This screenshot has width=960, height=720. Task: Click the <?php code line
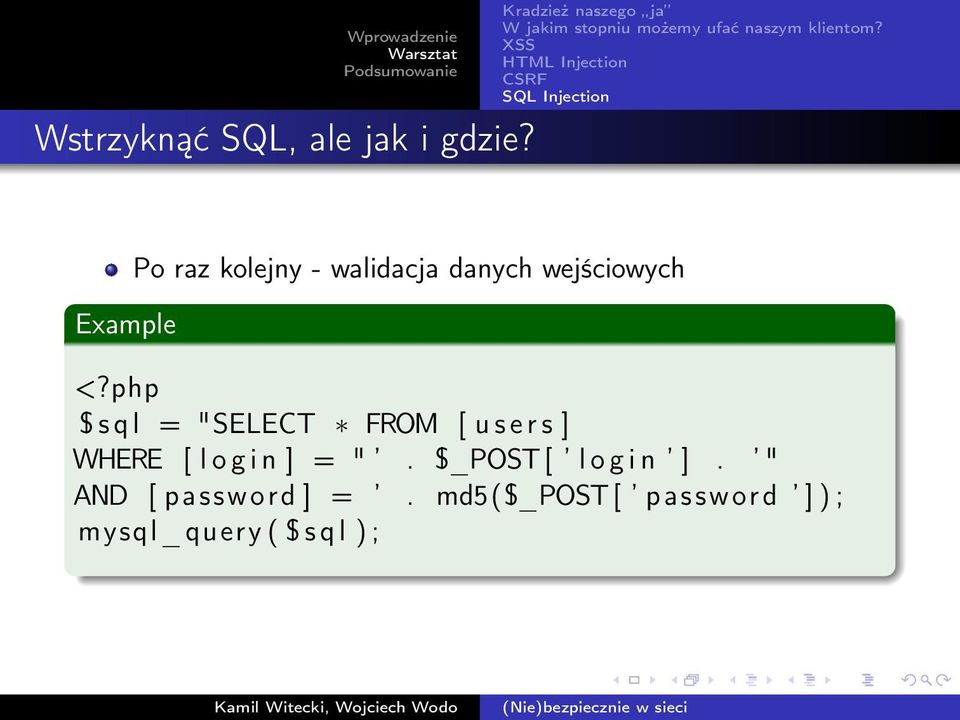point(117,389)
